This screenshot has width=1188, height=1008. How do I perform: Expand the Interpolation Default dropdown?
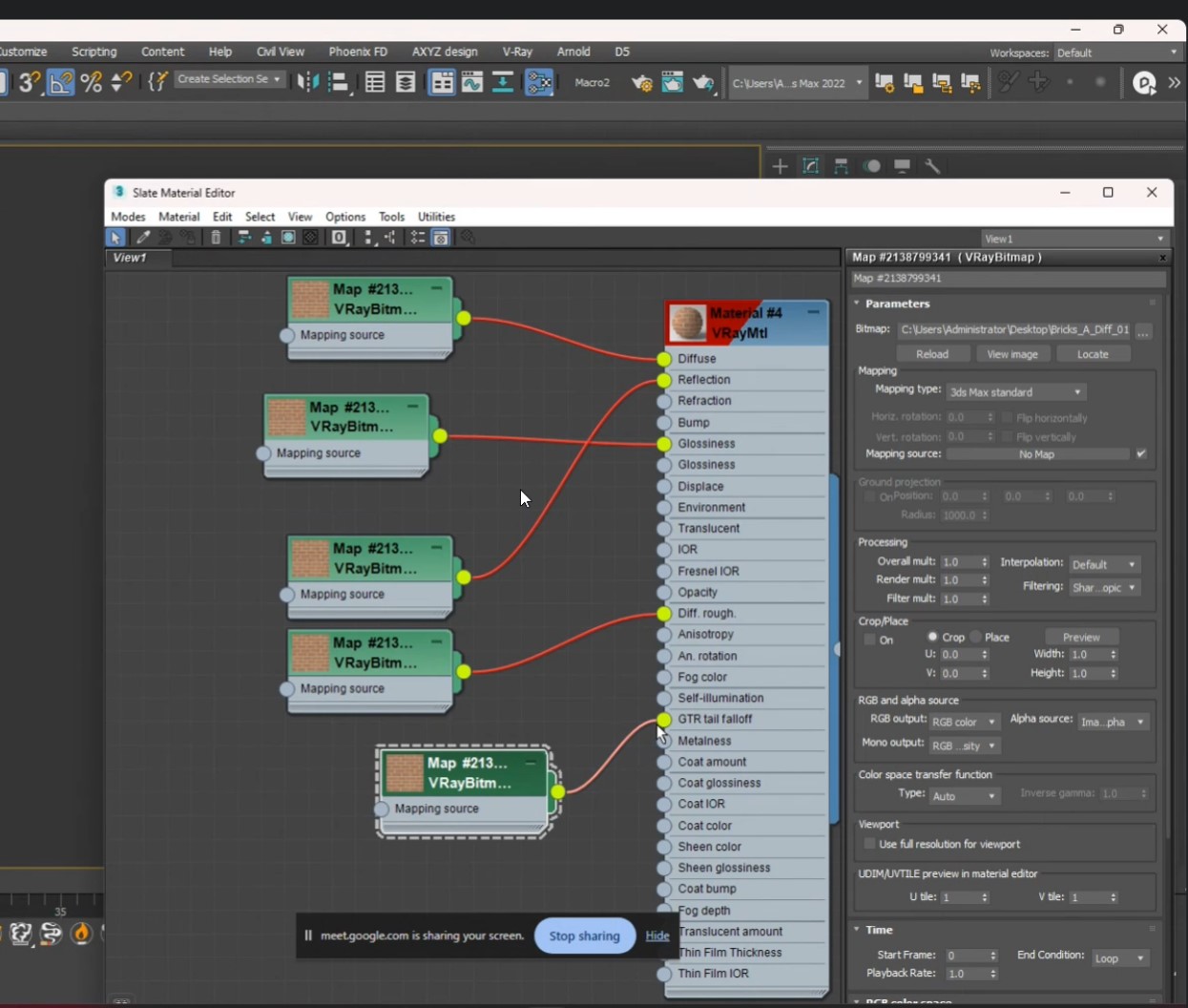coord(1104,564)
